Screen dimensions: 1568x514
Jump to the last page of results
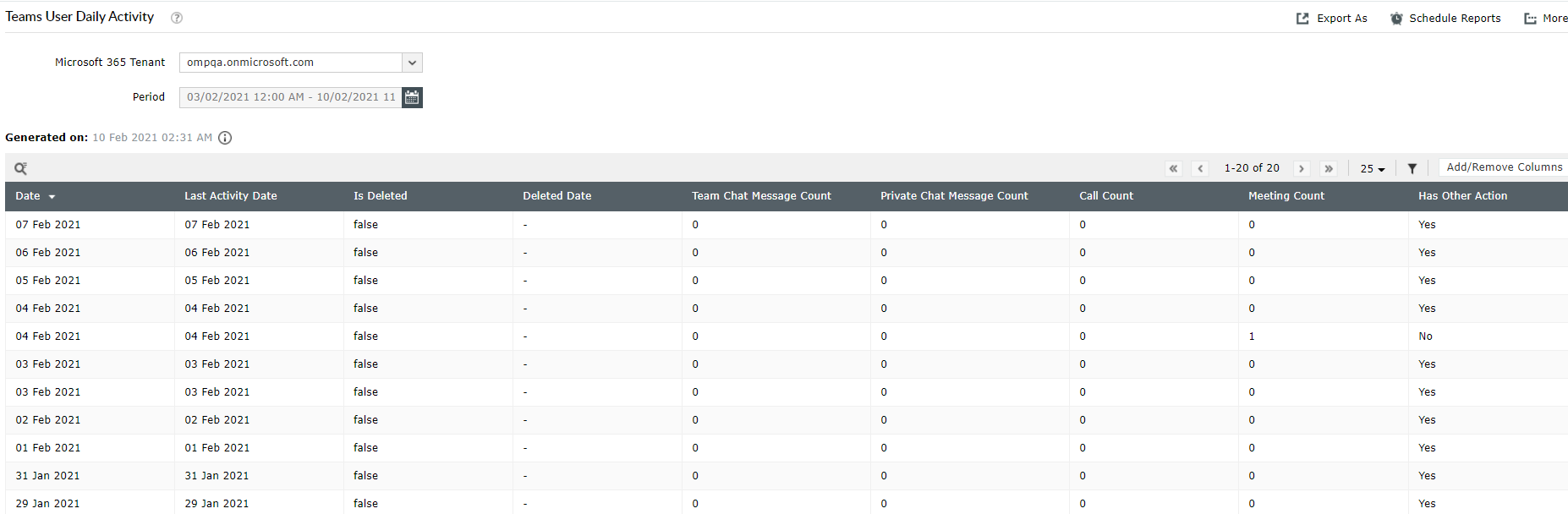click(1329, 168)
